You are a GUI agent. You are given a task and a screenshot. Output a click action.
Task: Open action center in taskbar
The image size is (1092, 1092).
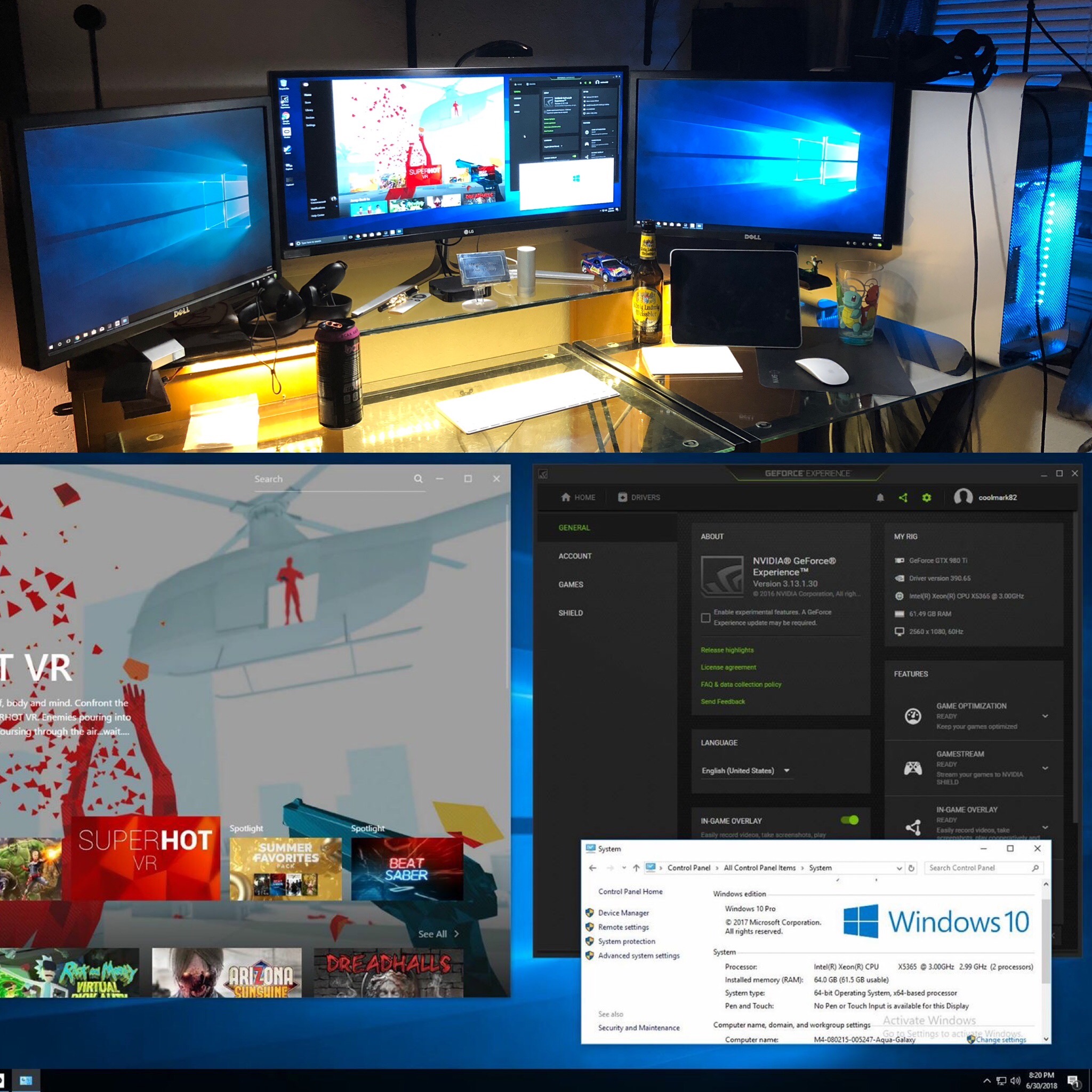point(1073,1081)
